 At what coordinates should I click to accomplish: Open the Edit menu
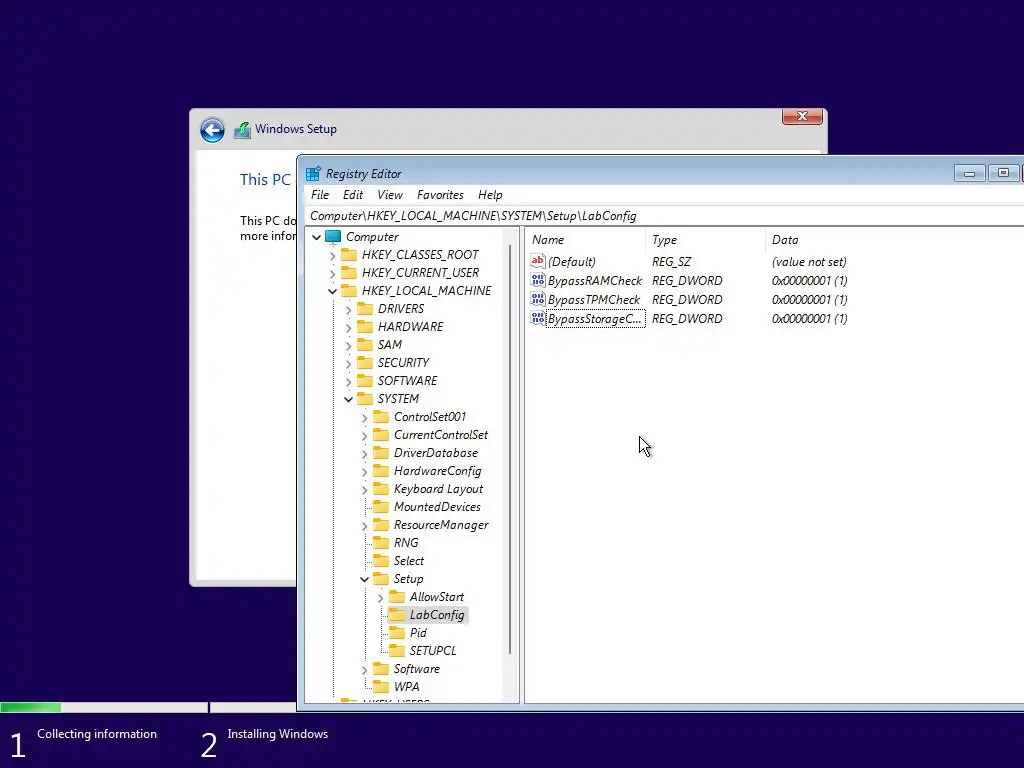tap(353, 195)
